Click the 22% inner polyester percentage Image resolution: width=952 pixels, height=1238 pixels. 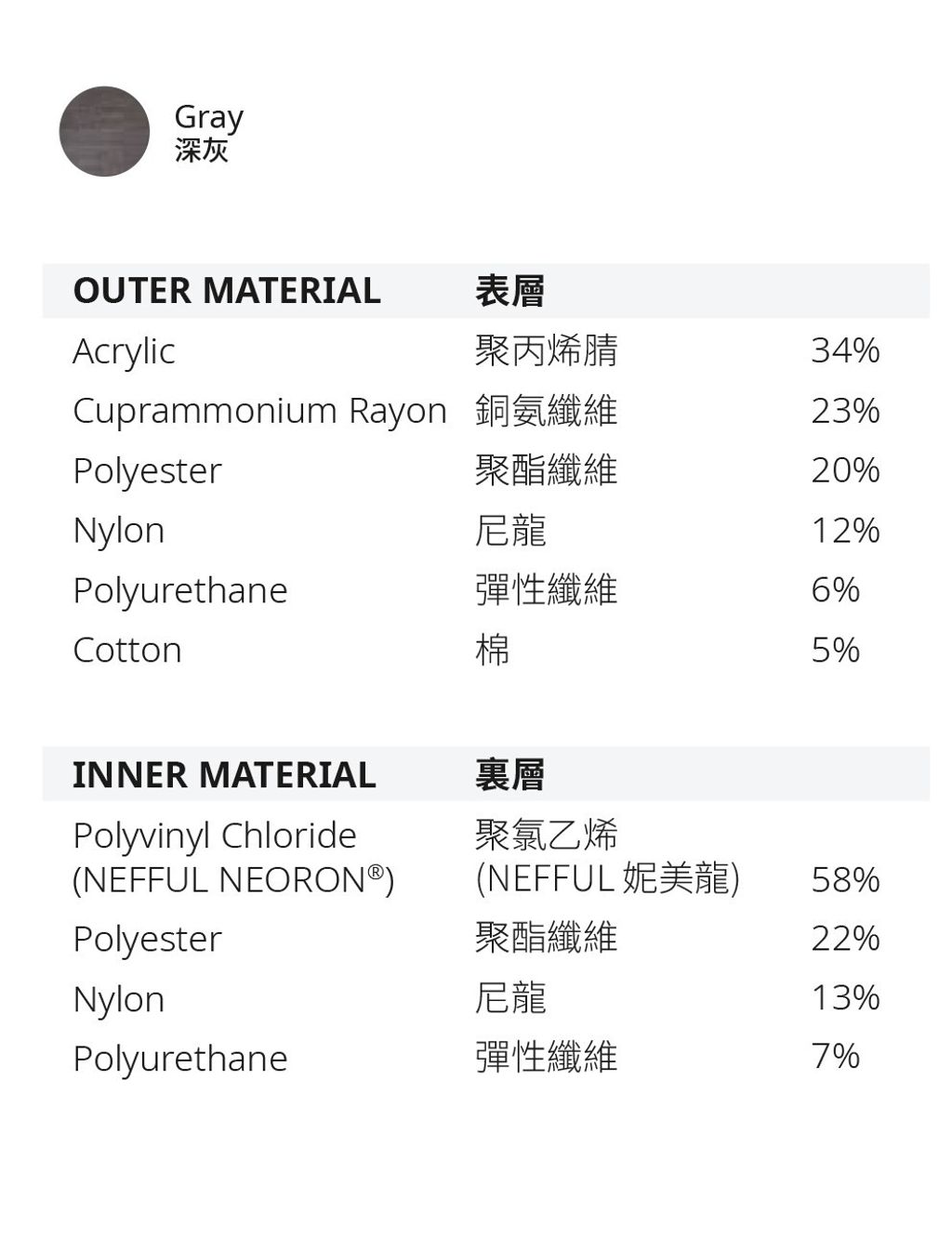pos(845,939)
